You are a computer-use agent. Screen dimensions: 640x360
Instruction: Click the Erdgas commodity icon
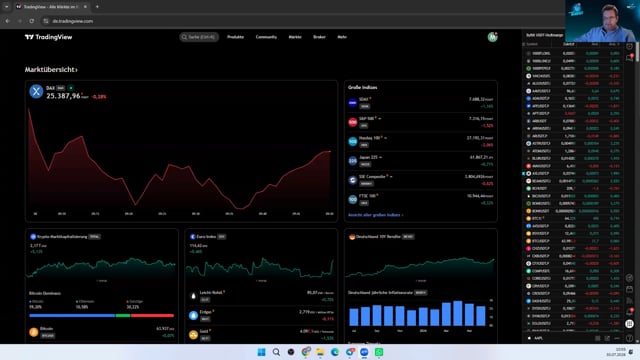click(193, 315)
